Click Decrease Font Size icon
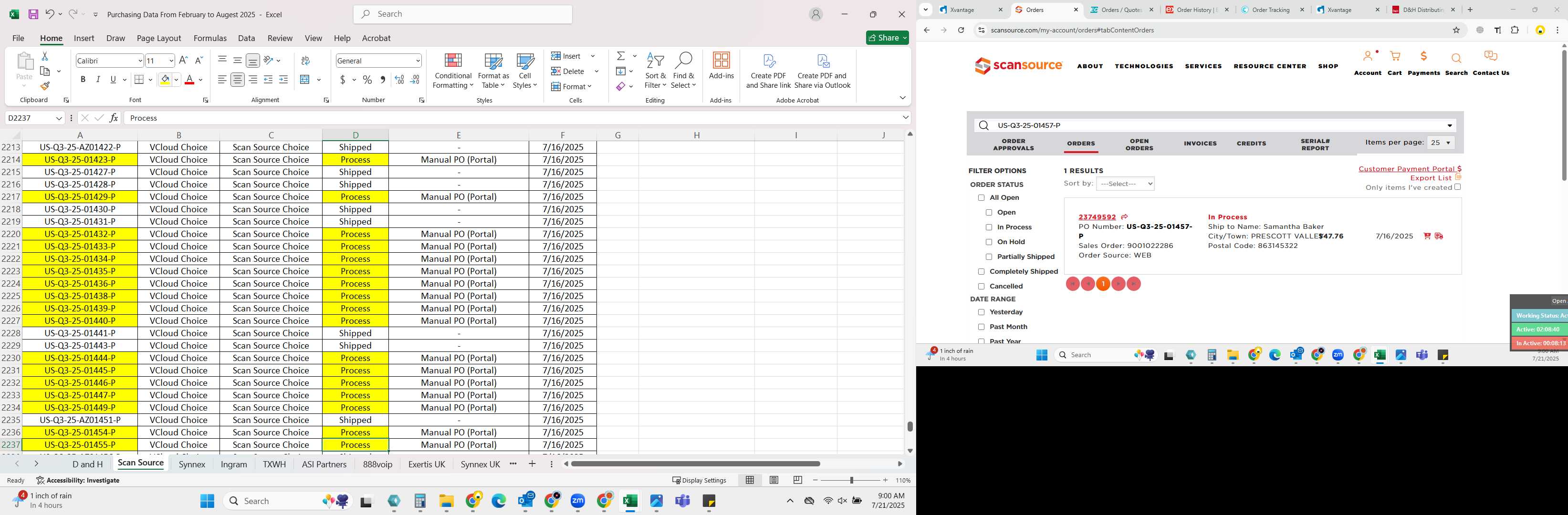This screenshot has width=1568, height=515. point(199,60)
